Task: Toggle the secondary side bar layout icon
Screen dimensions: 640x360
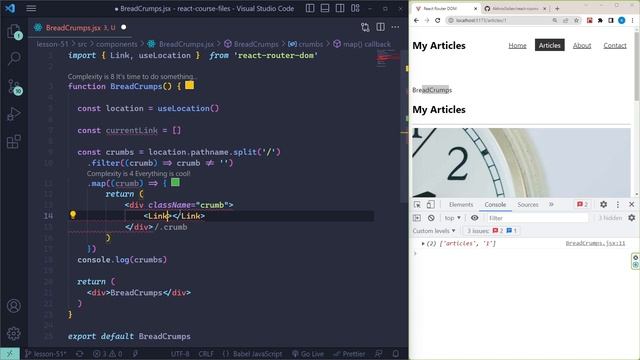Action: 340,8
